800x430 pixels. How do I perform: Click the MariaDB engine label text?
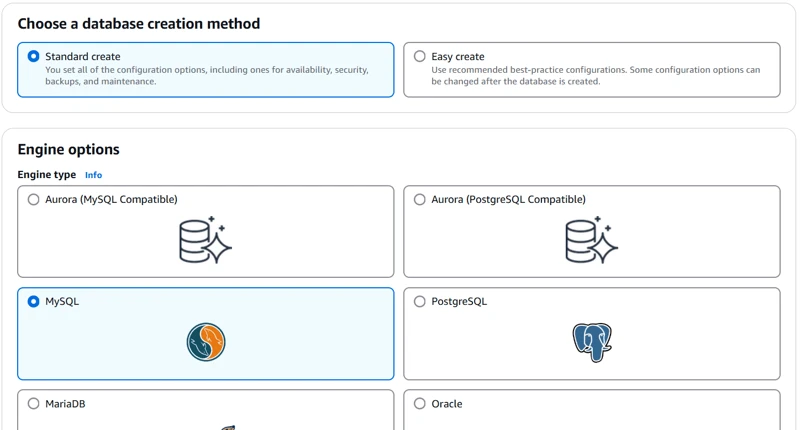(x=65, y=404)
